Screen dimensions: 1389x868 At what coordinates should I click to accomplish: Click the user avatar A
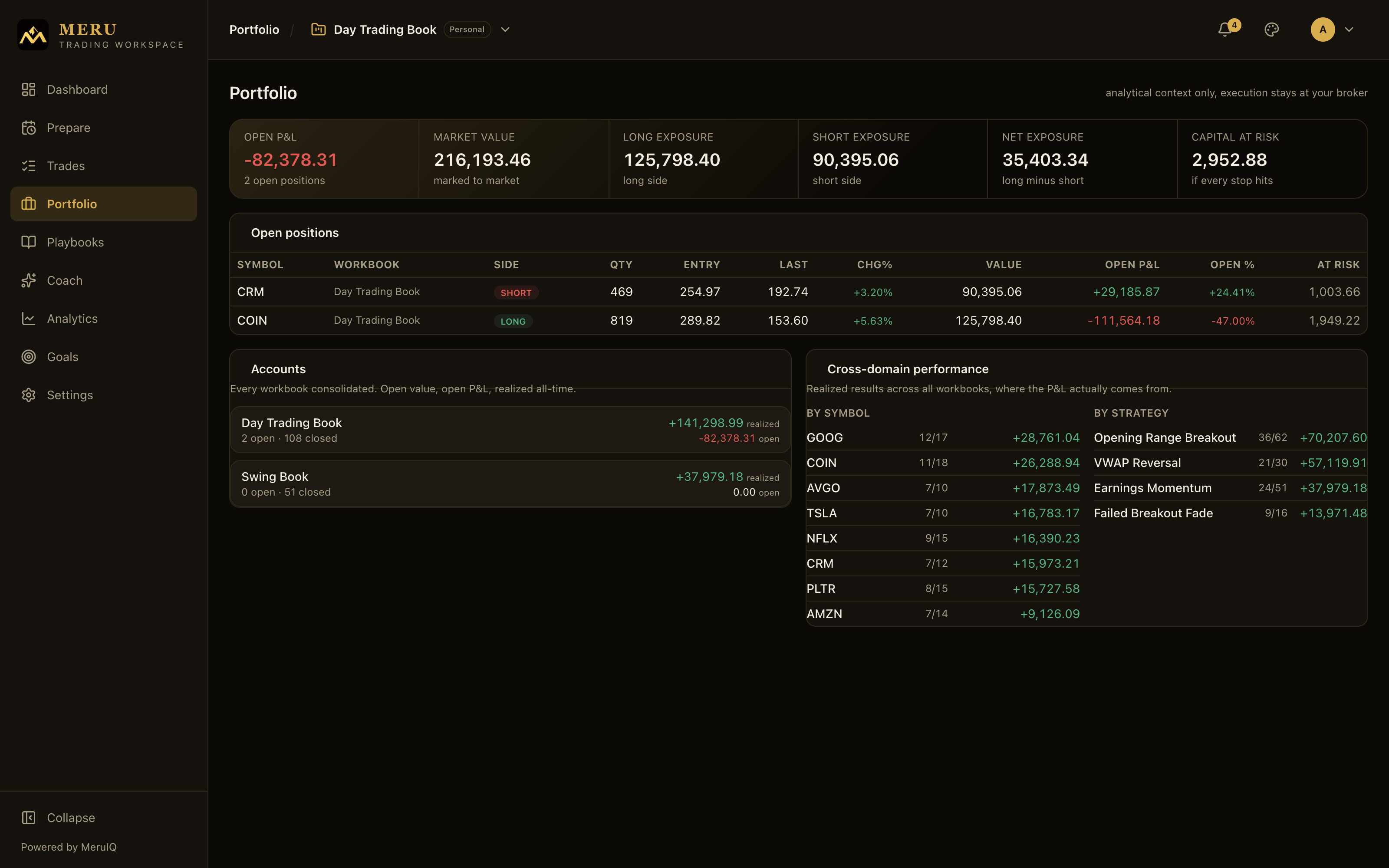point(1323,29)
